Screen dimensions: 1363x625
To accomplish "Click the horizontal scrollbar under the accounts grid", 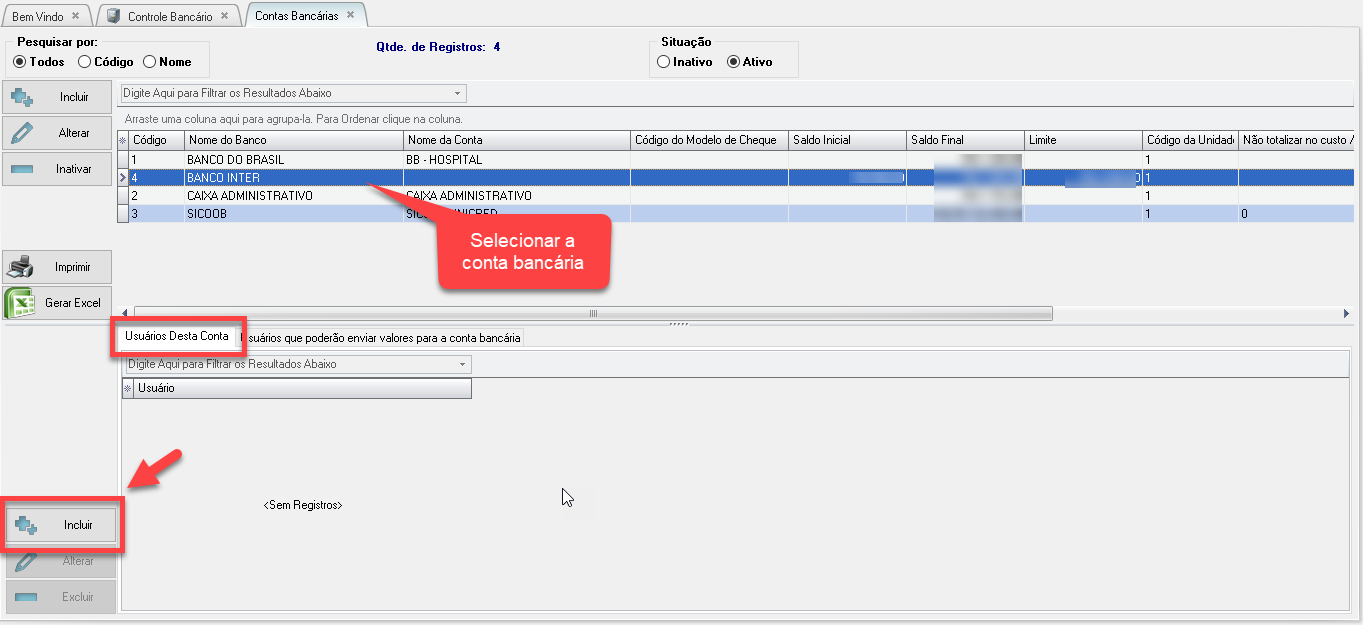I will (592, 313).
